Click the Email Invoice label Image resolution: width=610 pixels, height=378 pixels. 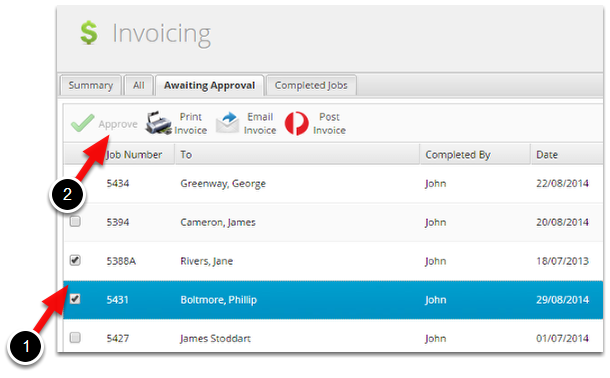pos(260,123)
